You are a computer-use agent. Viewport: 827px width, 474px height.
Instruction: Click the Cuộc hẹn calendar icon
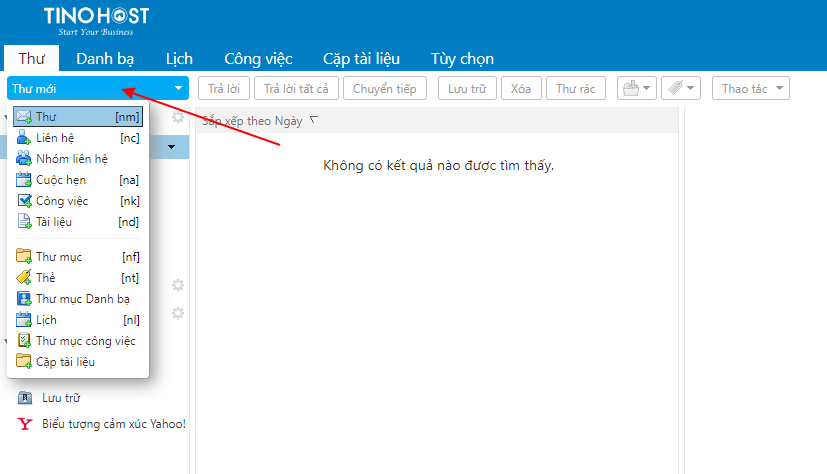click(x=24, y=180)
